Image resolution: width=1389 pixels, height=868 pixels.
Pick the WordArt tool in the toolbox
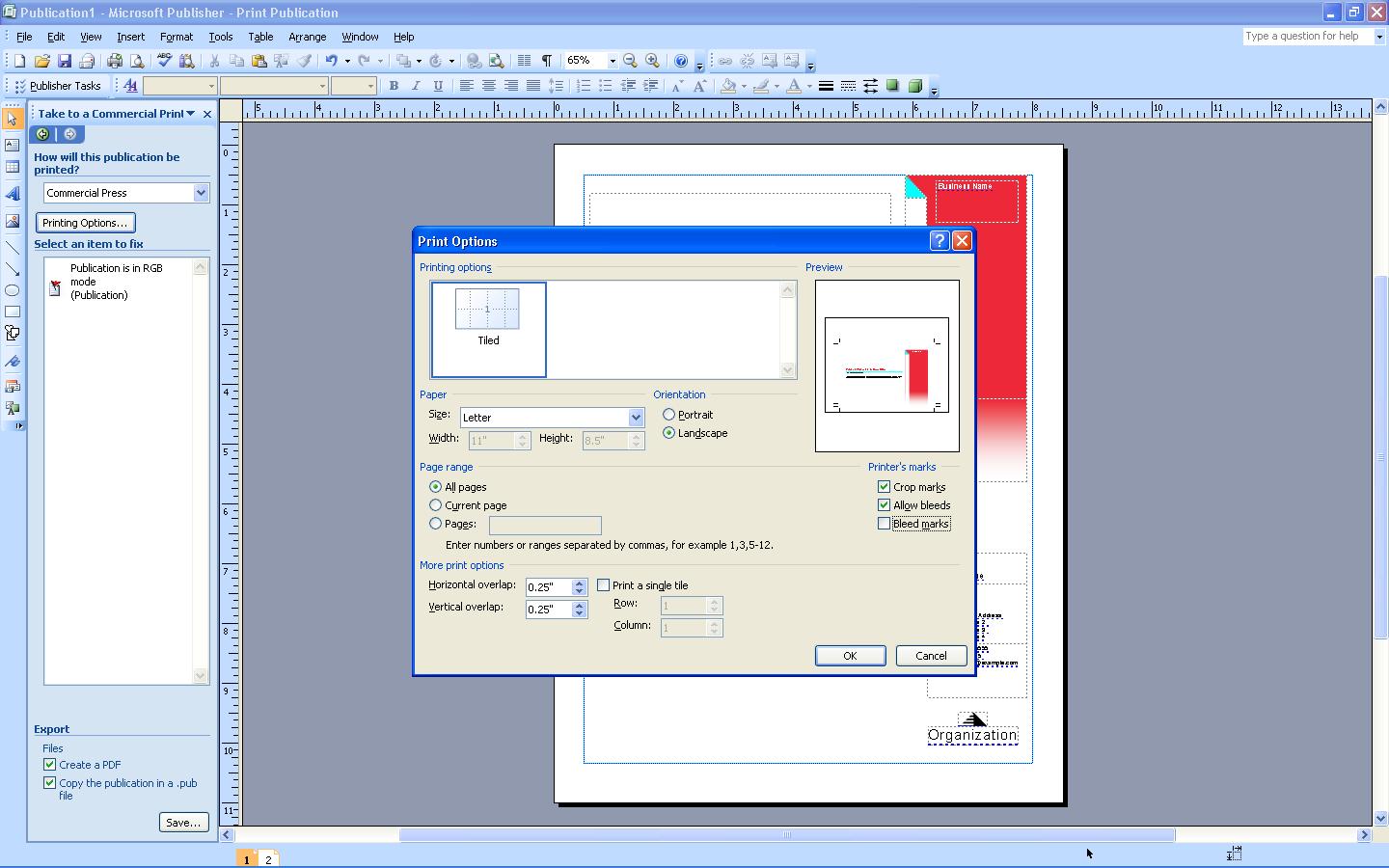click(x=13, y=193)
